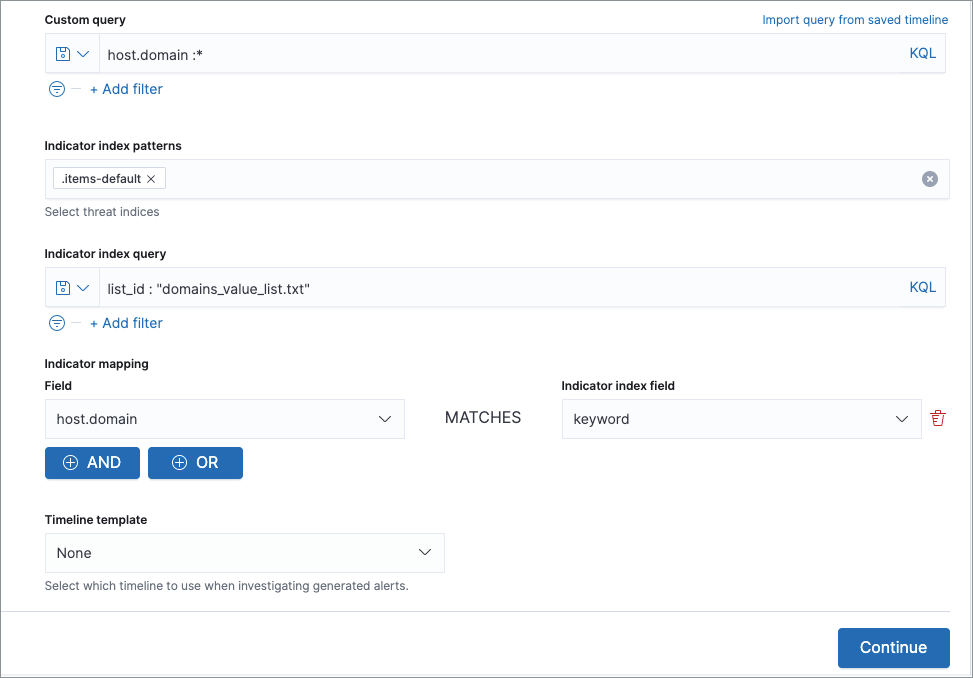973x678 pixels.
Task: Clear all indicator index patterns
Action: click(x=929, y=179)
